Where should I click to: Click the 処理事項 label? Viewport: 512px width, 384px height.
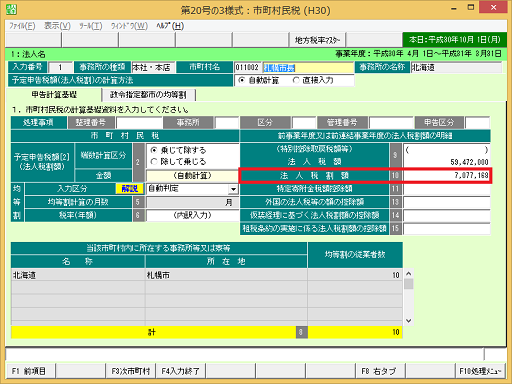[38, 123]
